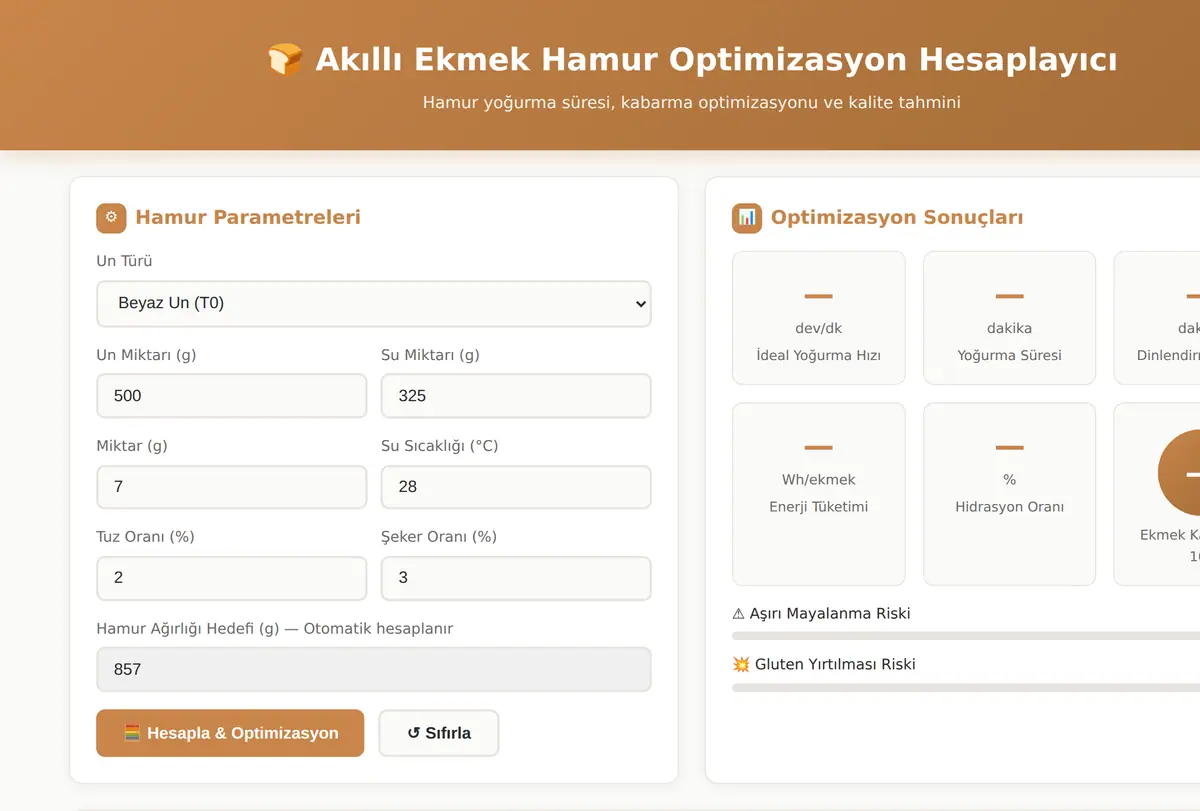This screenshot has width=1200, height=811.
Task: Click the Un Miktarı input showing 500
Action: pos(232,396)
